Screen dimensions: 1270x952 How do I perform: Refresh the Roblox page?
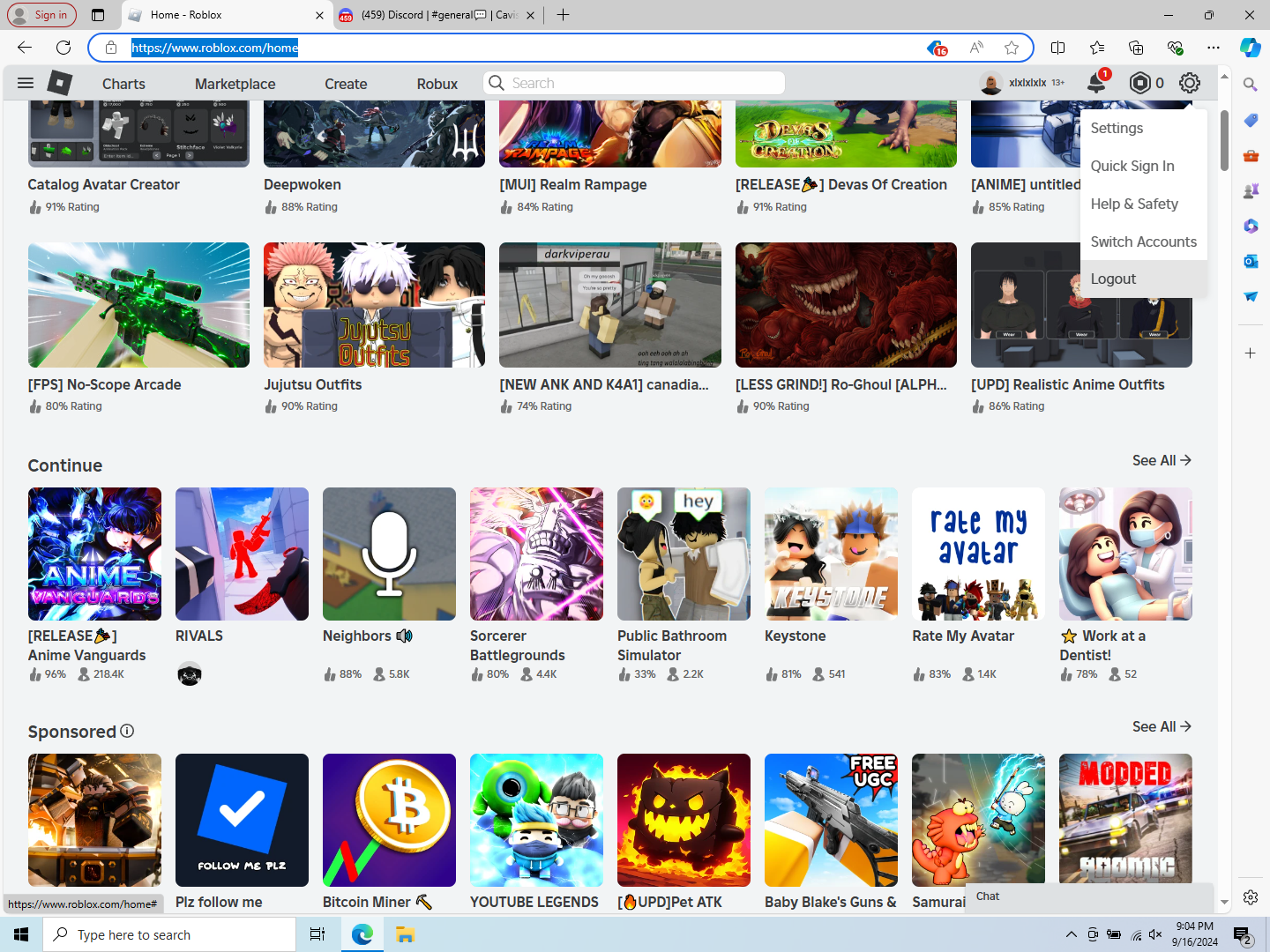[x=63, y=48]
